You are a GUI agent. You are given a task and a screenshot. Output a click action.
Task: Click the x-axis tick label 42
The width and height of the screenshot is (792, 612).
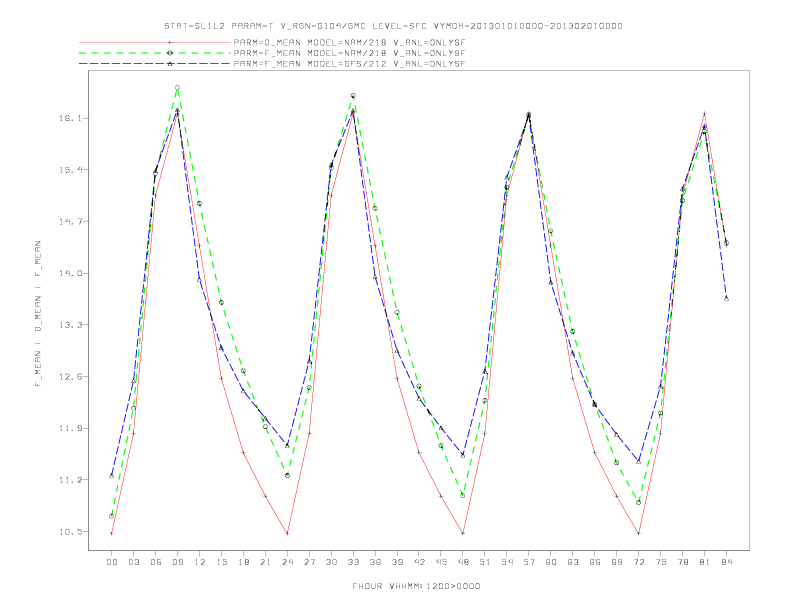click(419, 562)
